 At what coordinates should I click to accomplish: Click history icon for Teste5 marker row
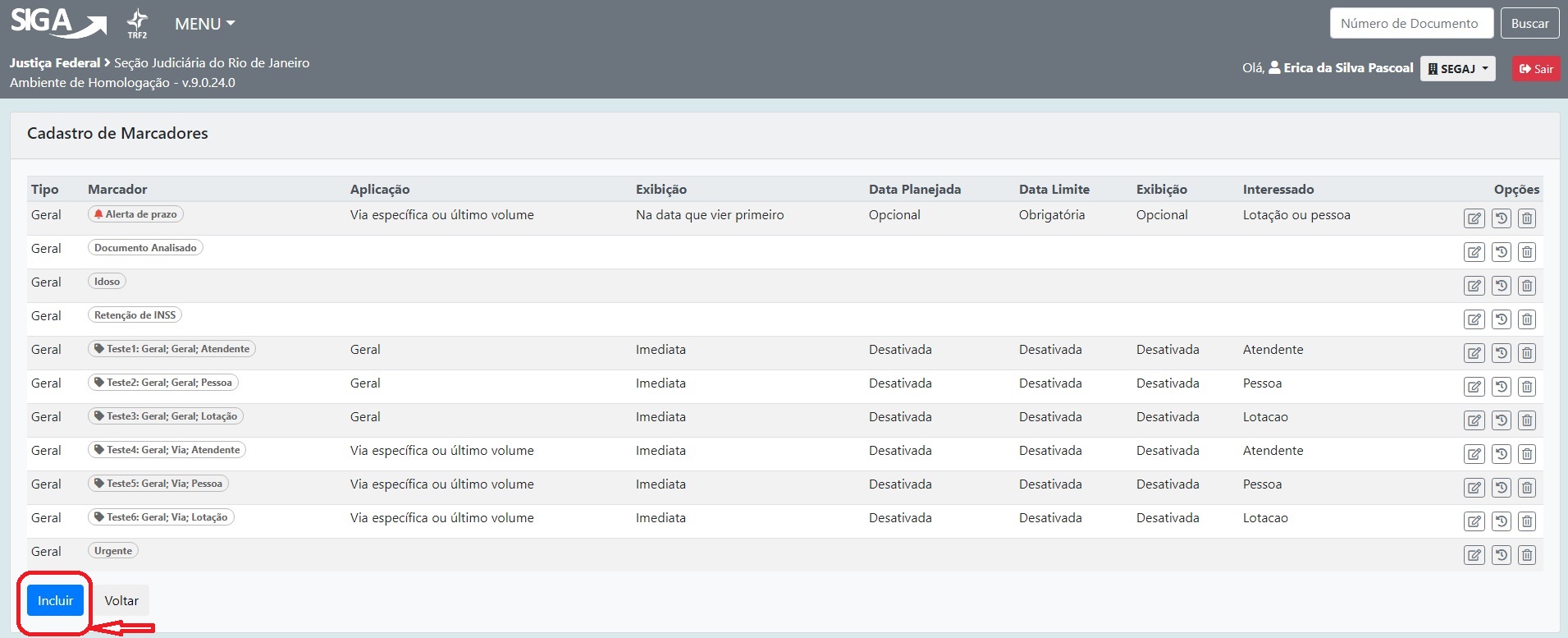(x=1501, y=488)
